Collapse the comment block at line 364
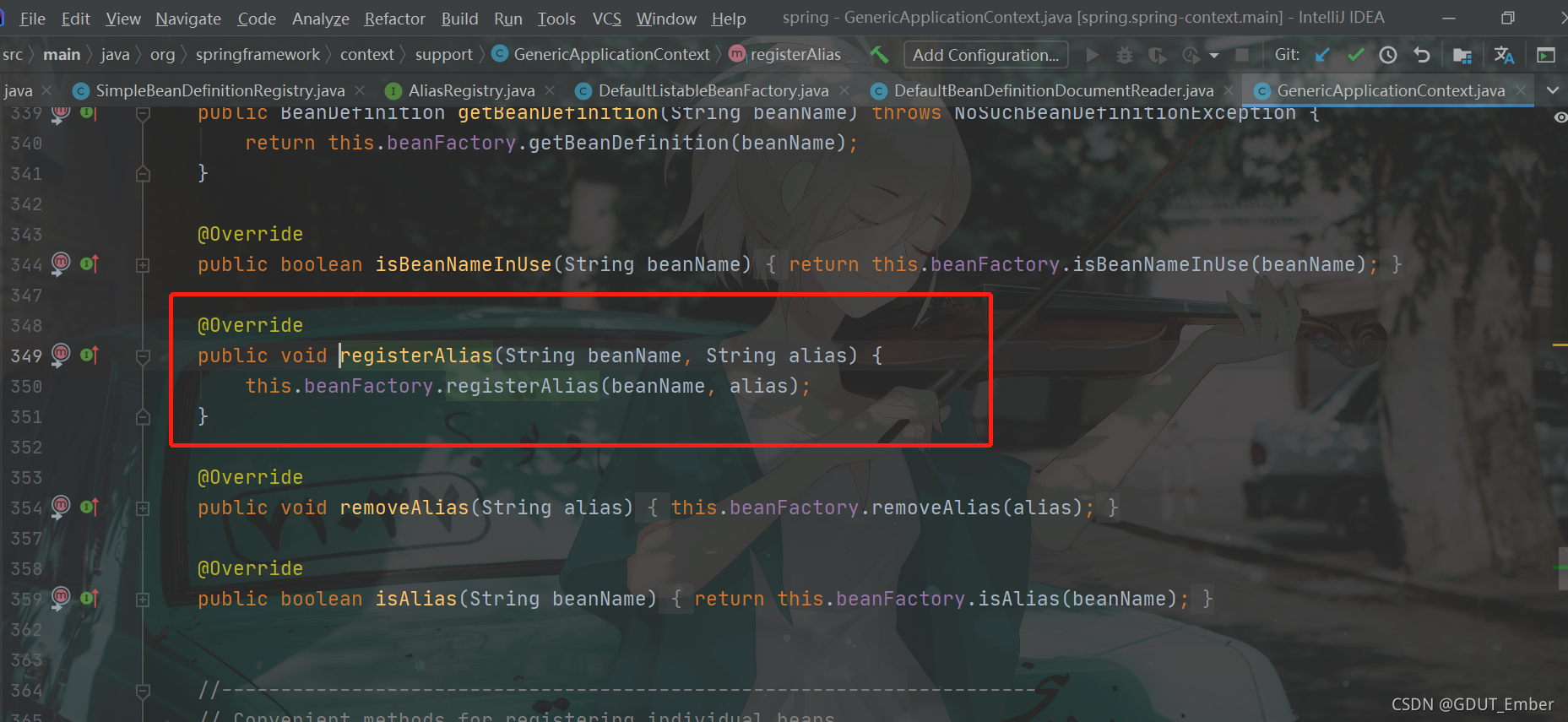Viewport: 1568px width, 722px height. pos(143,691)
